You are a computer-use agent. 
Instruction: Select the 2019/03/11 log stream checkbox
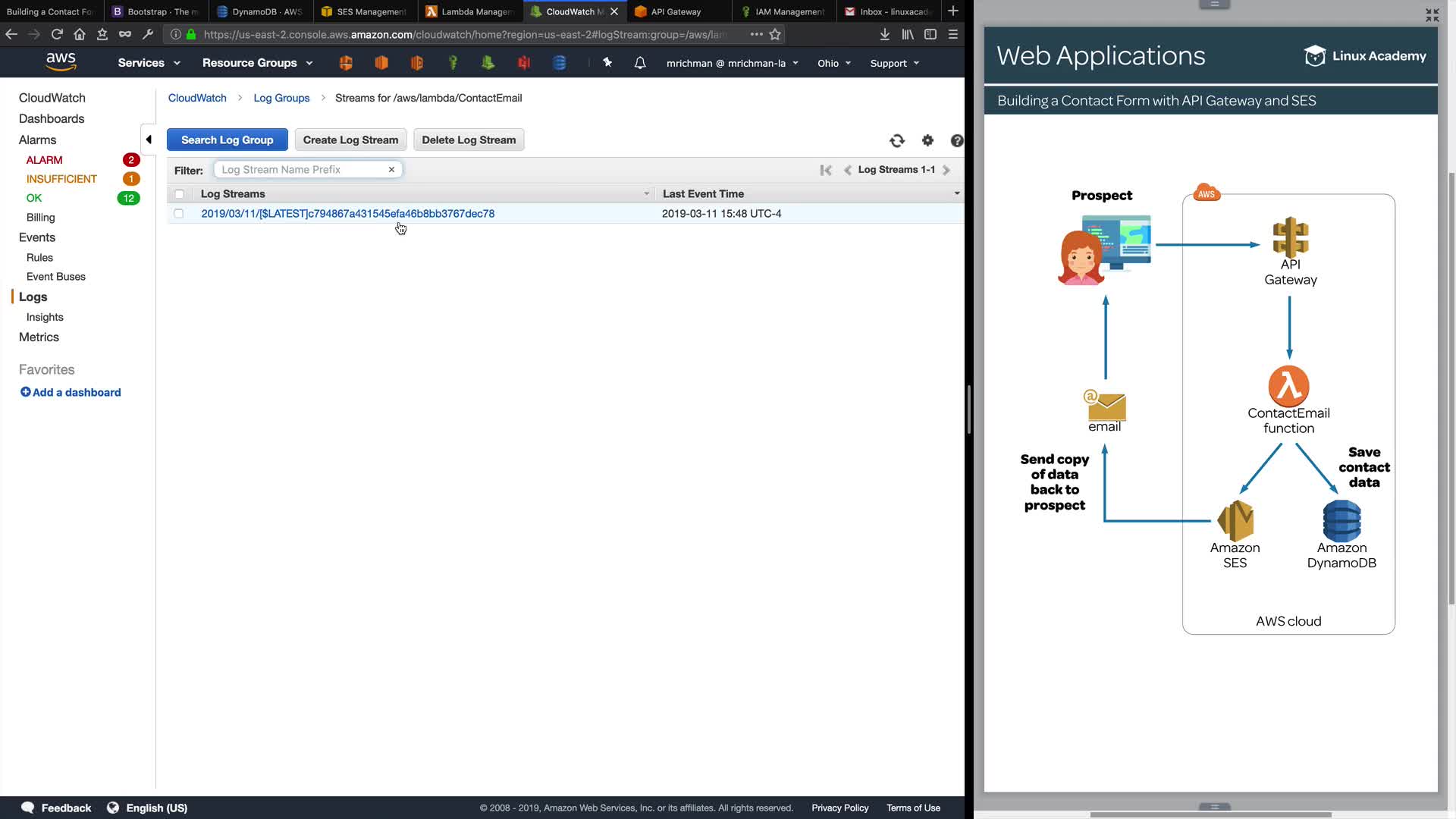(x=179, y=214)
